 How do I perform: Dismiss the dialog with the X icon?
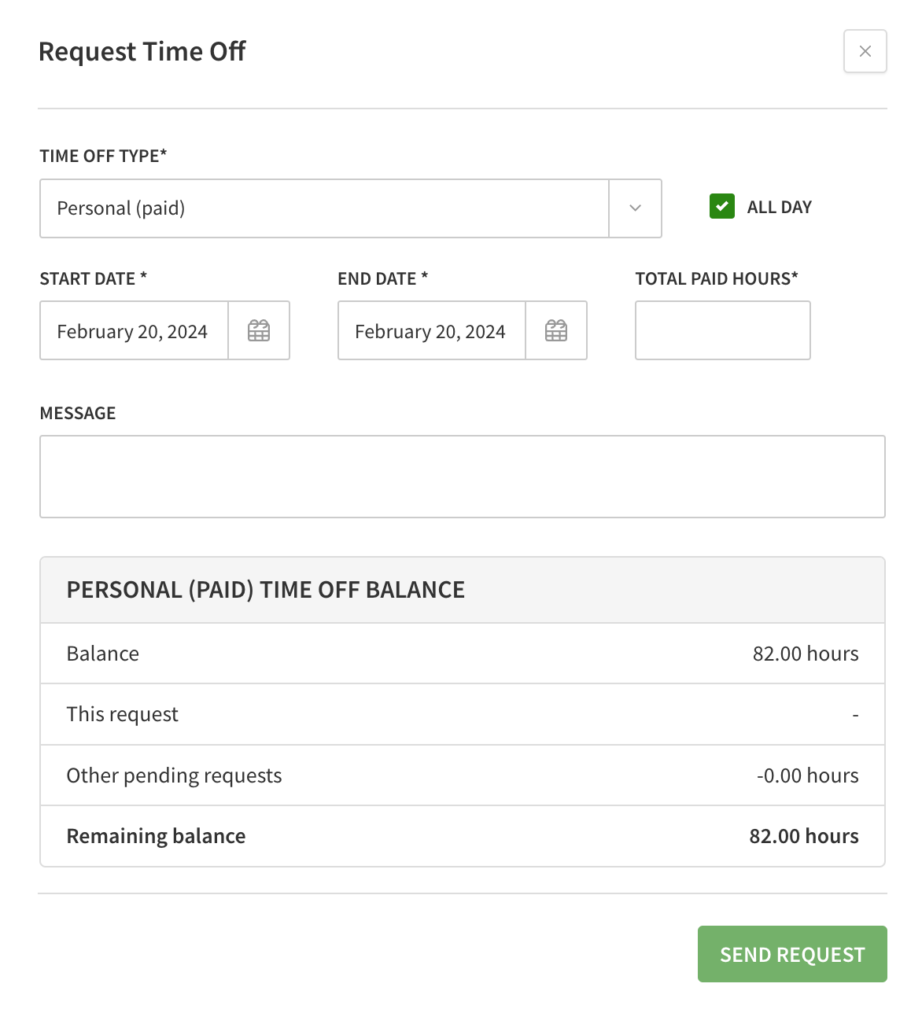tap(864, 51)
